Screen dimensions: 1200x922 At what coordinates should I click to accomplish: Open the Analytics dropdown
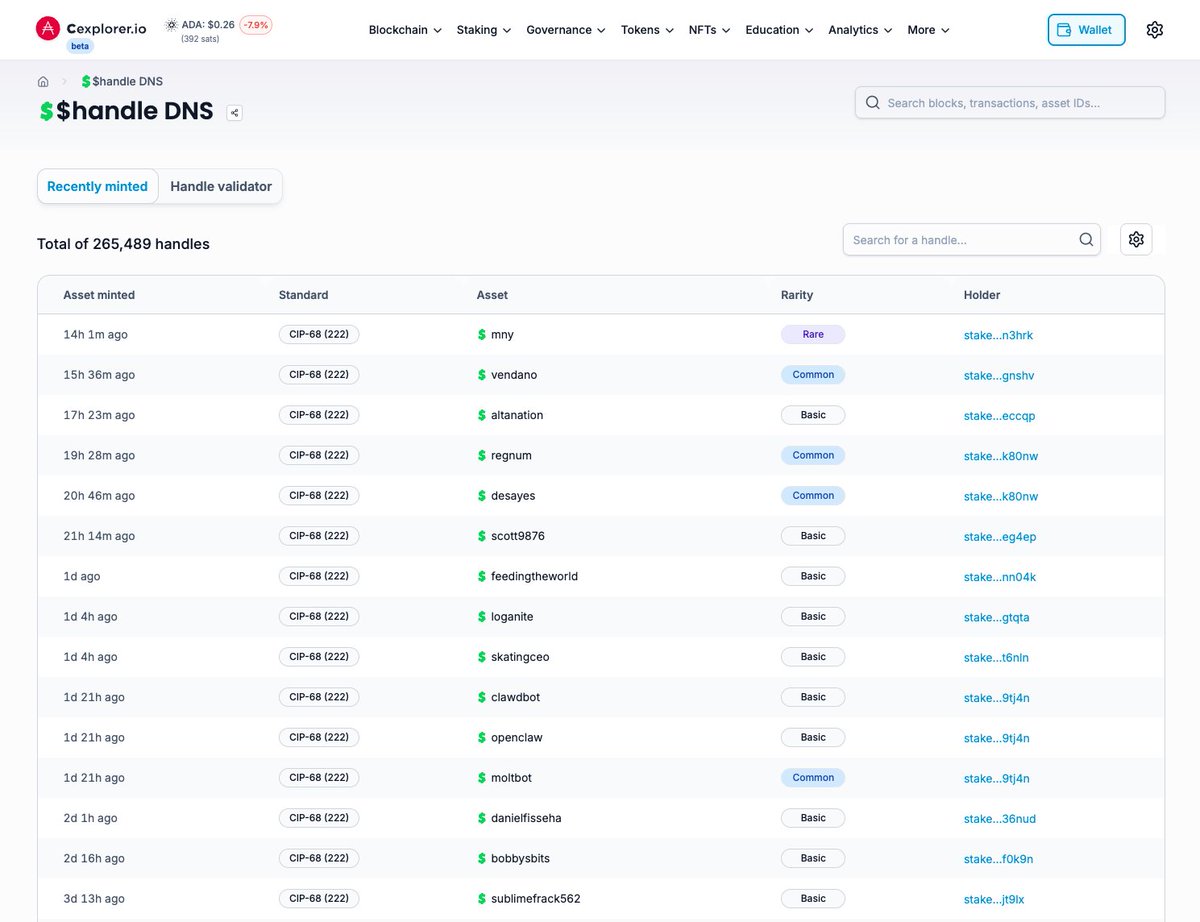[859, 30]
